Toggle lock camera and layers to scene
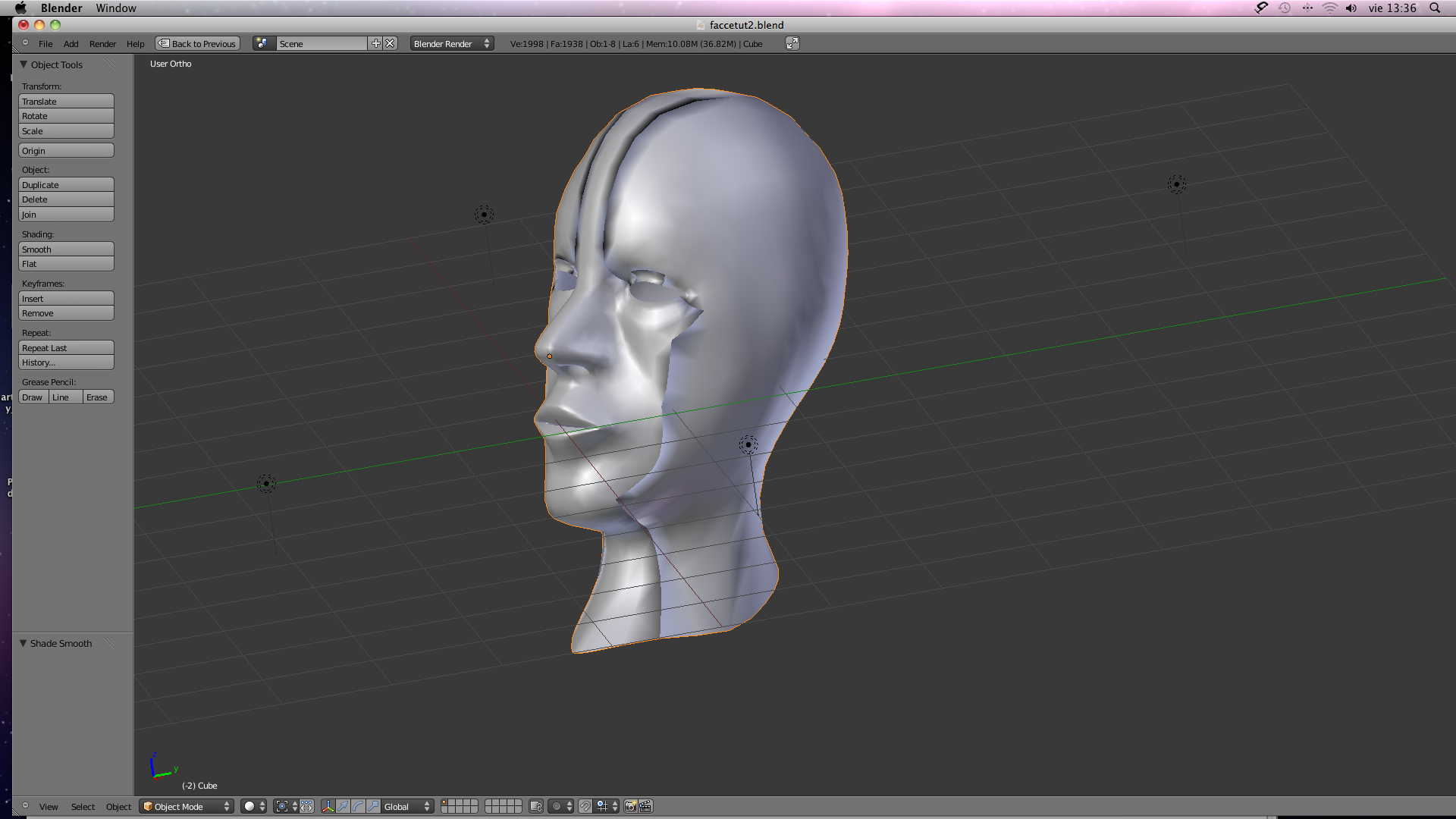1456x819 pixels. tap(536, 806)
